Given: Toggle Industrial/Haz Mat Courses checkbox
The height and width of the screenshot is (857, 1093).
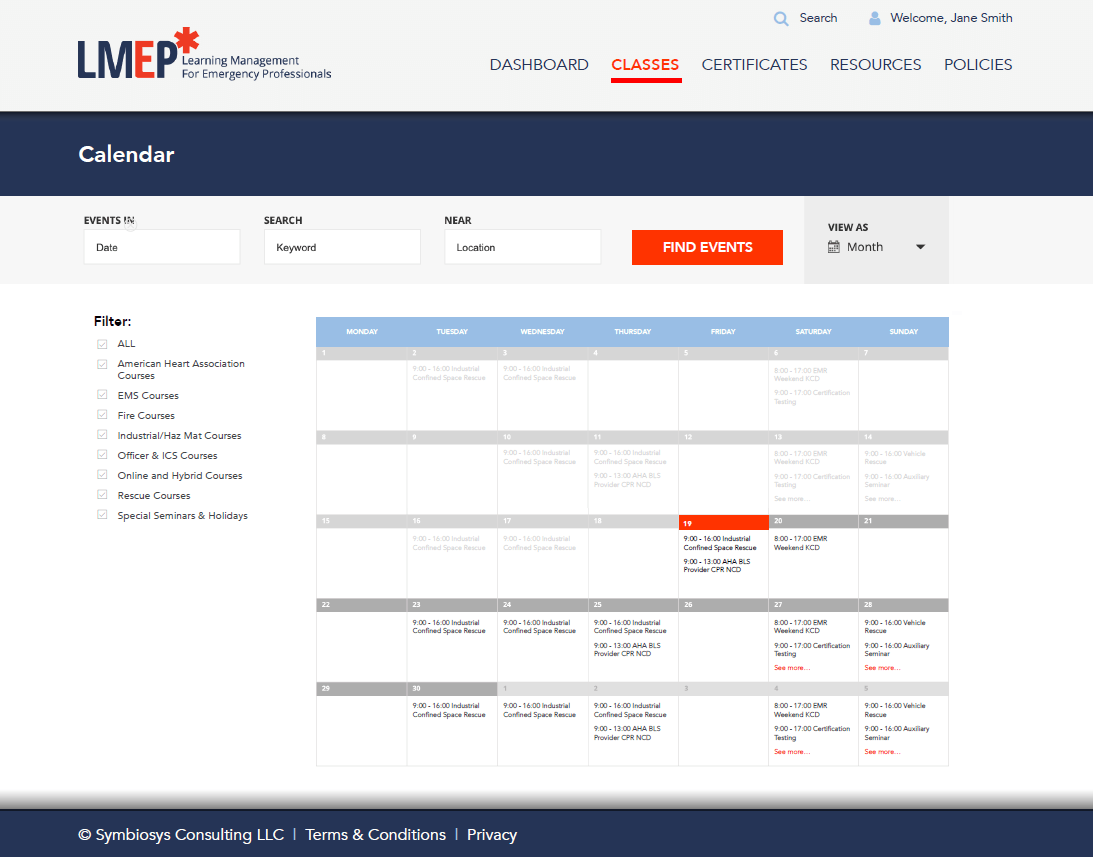Looking at the screenshot, I should [102, 434].
